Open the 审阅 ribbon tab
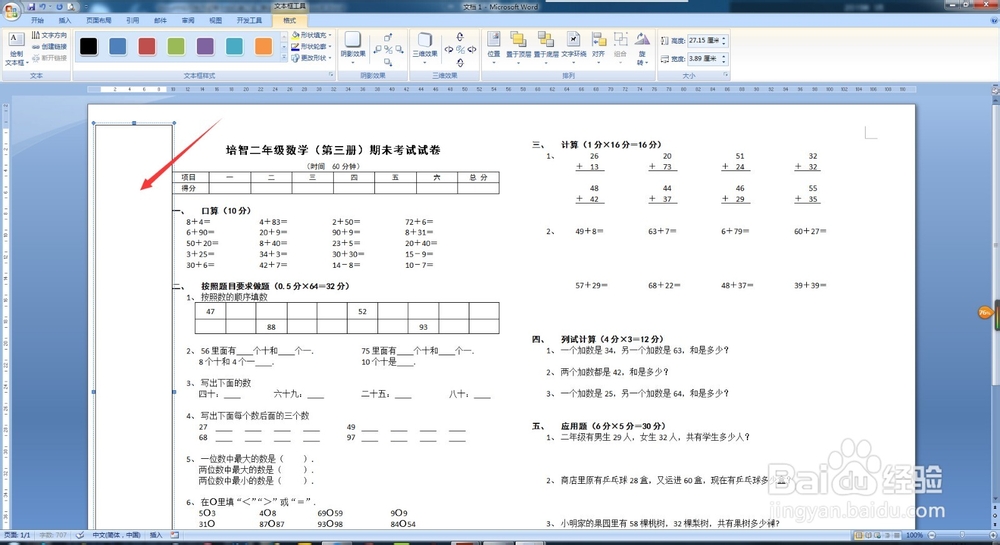Image resolution: width=1000 pixels, height=545 pixels. 188,20
